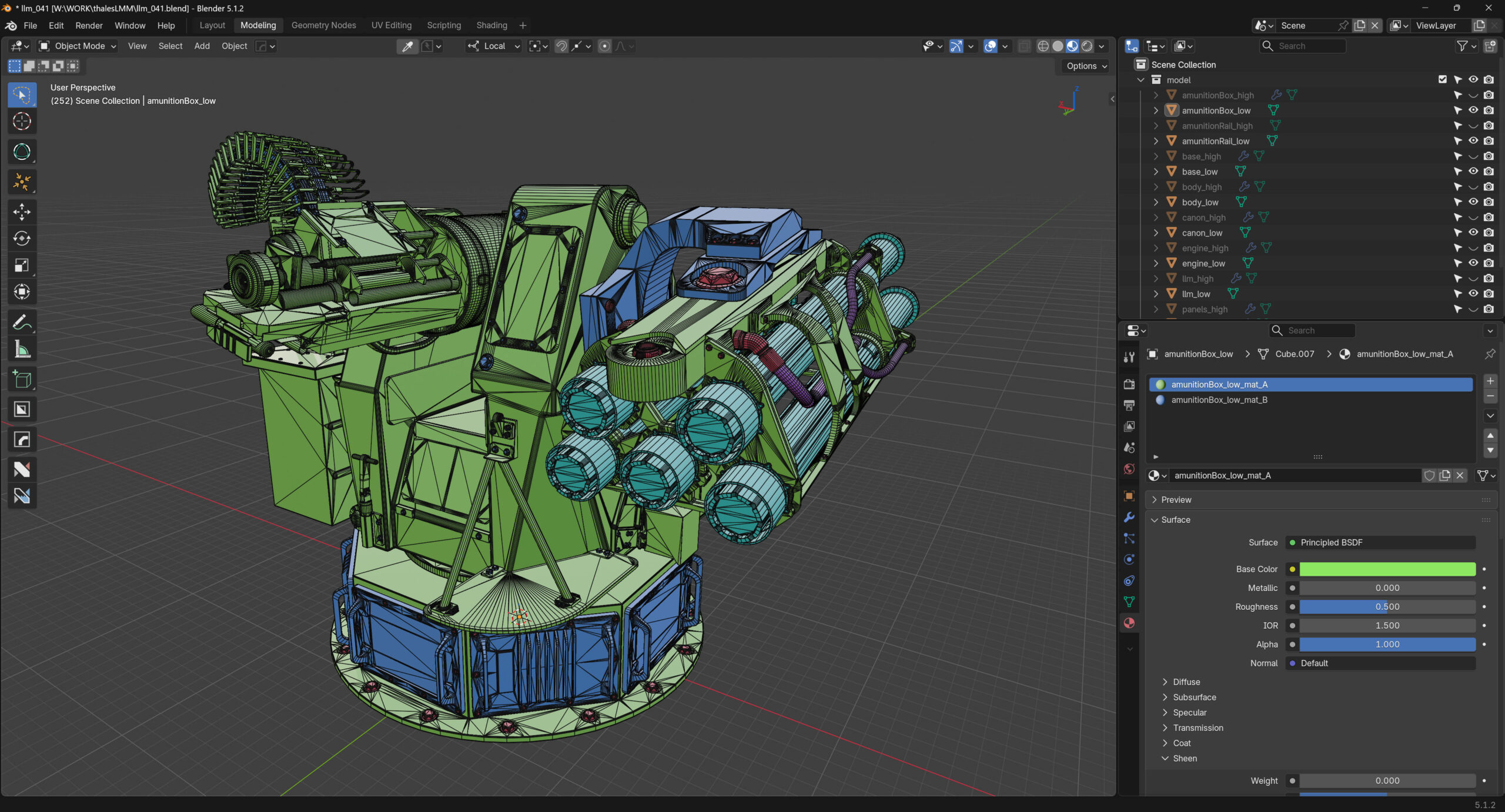Viewport: 1505px width, 812px height.
Task: Select the Measure tool
Action: pyautogui.click(x=22, y=350)
